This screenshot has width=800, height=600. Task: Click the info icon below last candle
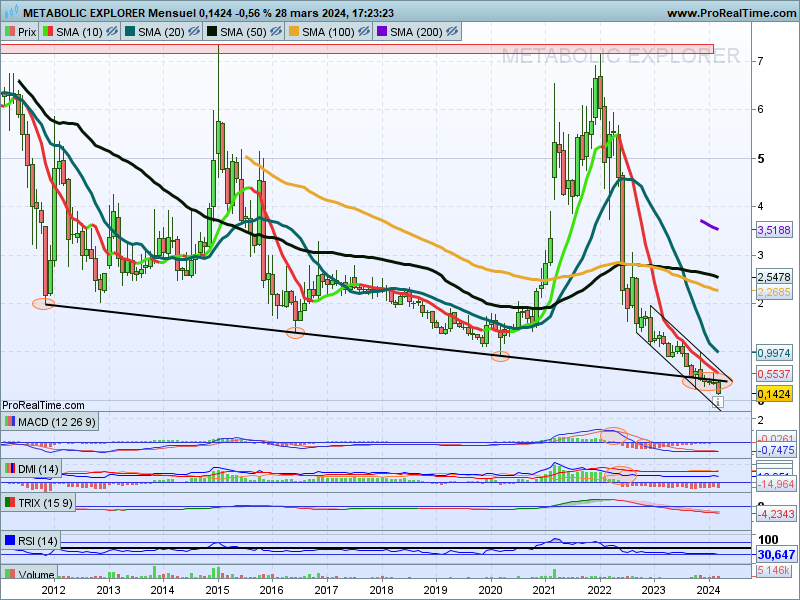(718, 403)
